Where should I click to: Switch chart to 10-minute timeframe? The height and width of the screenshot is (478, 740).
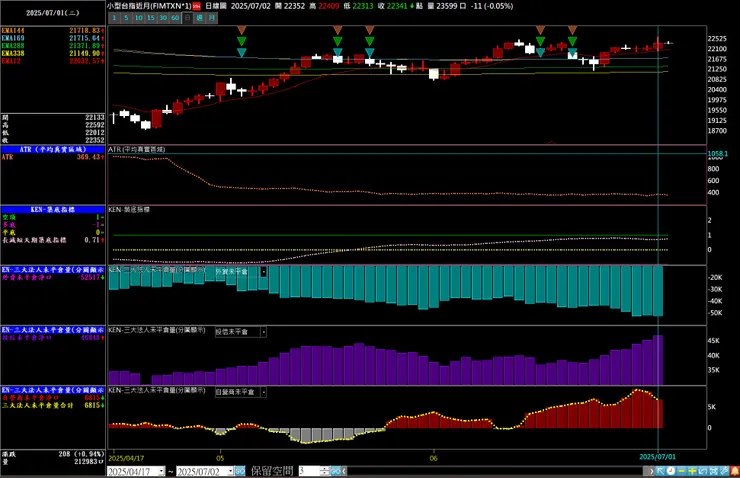pyautogui.click(x=138, y=18)
